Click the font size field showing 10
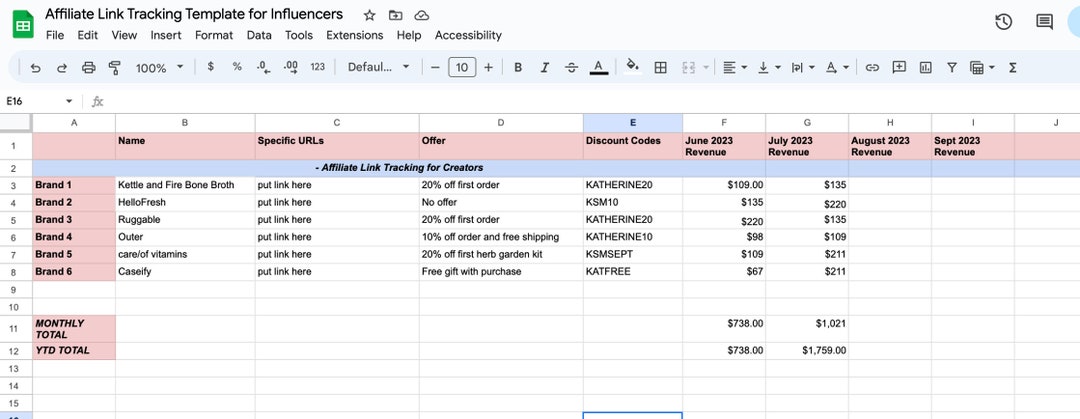 (x=462, y=67)
